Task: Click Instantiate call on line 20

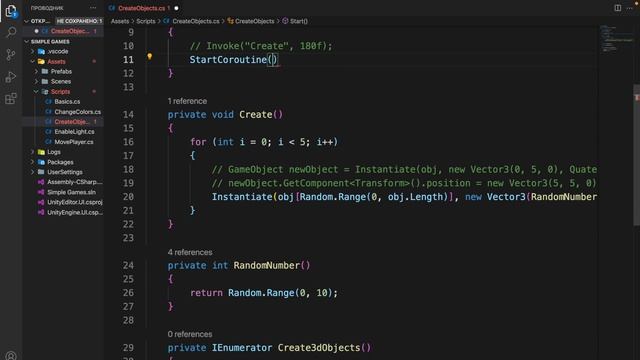Action: pos(242,197)
